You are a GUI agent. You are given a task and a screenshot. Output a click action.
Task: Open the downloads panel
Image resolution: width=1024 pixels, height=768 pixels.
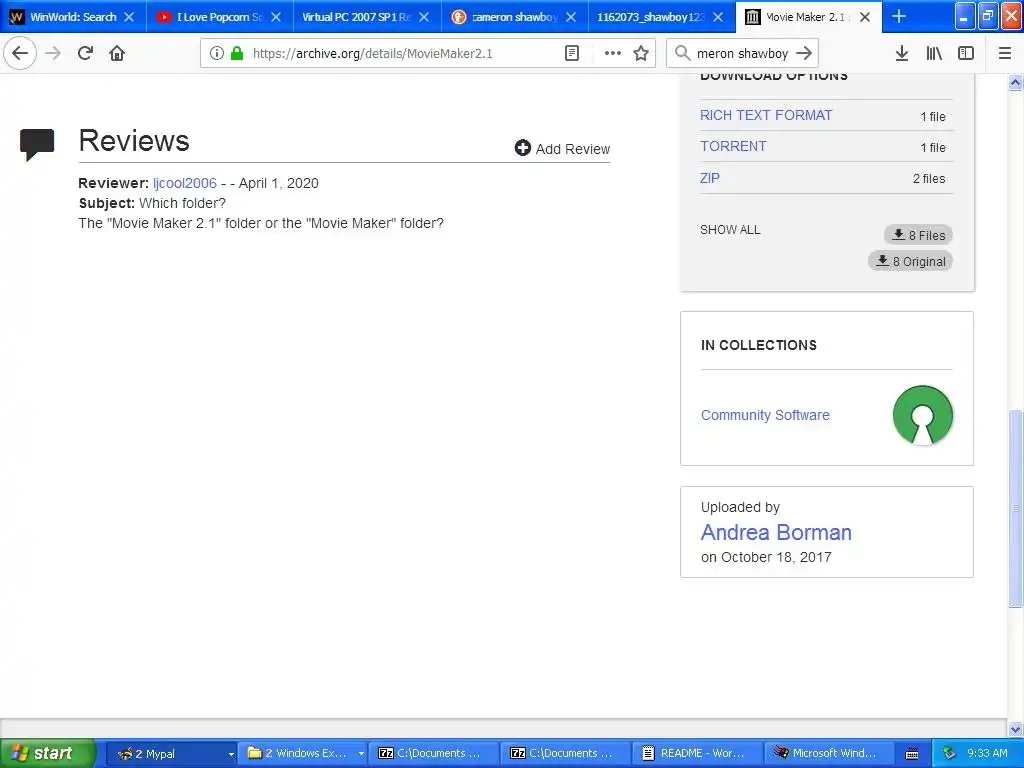(902, 53)
